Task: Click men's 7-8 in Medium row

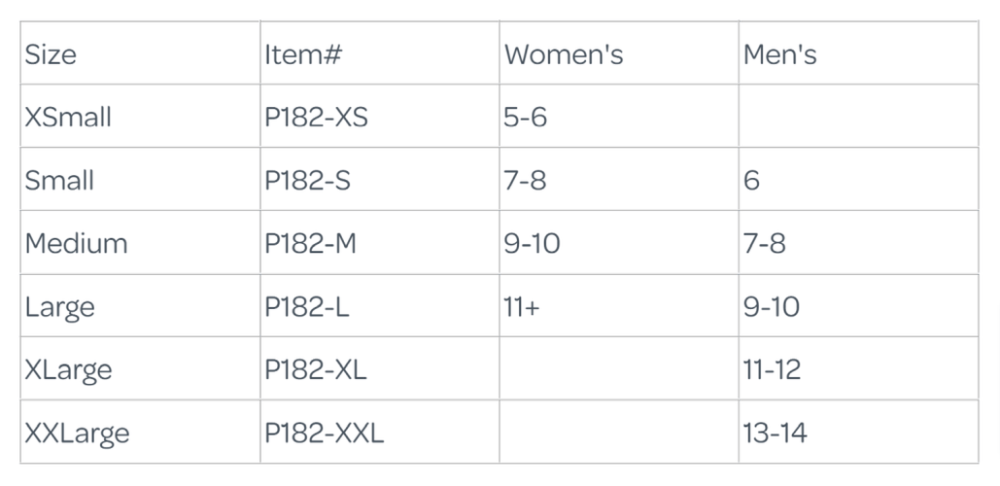Action: pyautogui.click(x=764, y=243)
